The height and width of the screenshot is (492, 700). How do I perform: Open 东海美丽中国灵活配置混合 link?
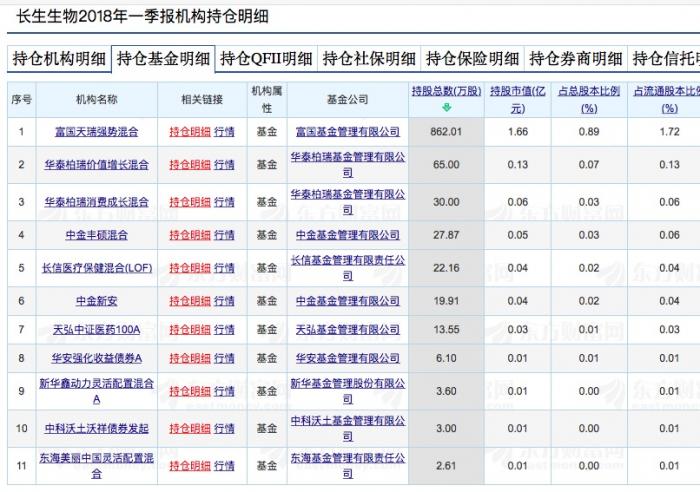coord(96,466)
